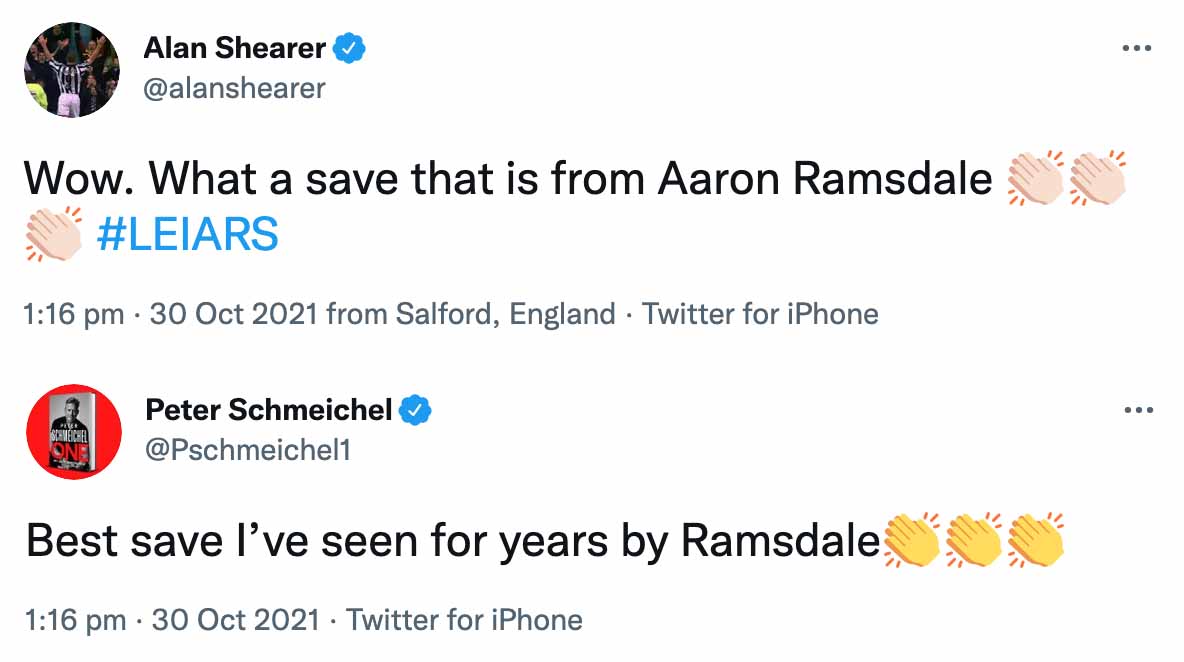
Task: Open the more options menu on Alan Shearer's tweet
Action: click(x=1139, y=47)
